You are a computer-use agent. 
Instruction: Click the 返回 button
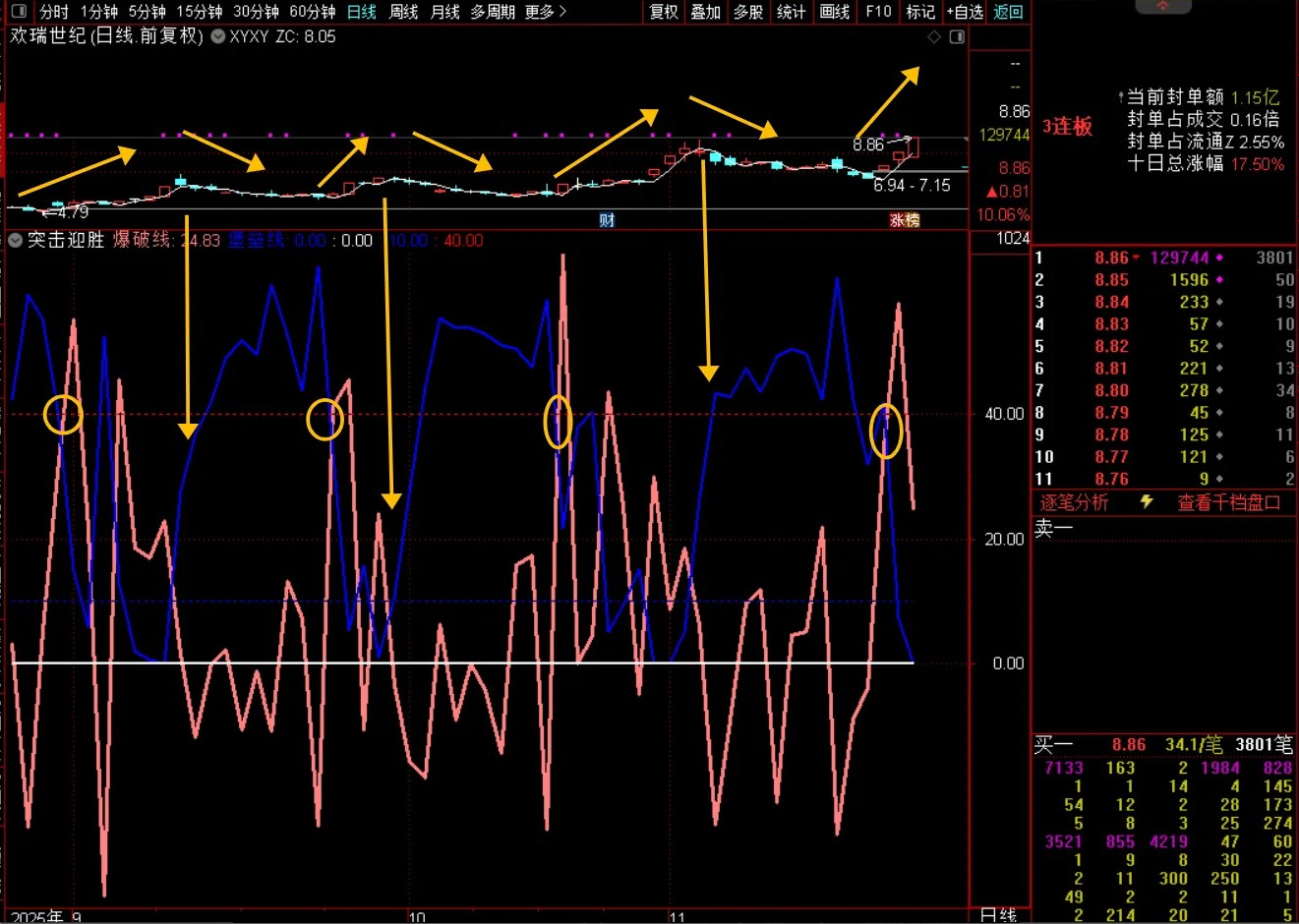pyautogui.click(x=1008, y=12)
